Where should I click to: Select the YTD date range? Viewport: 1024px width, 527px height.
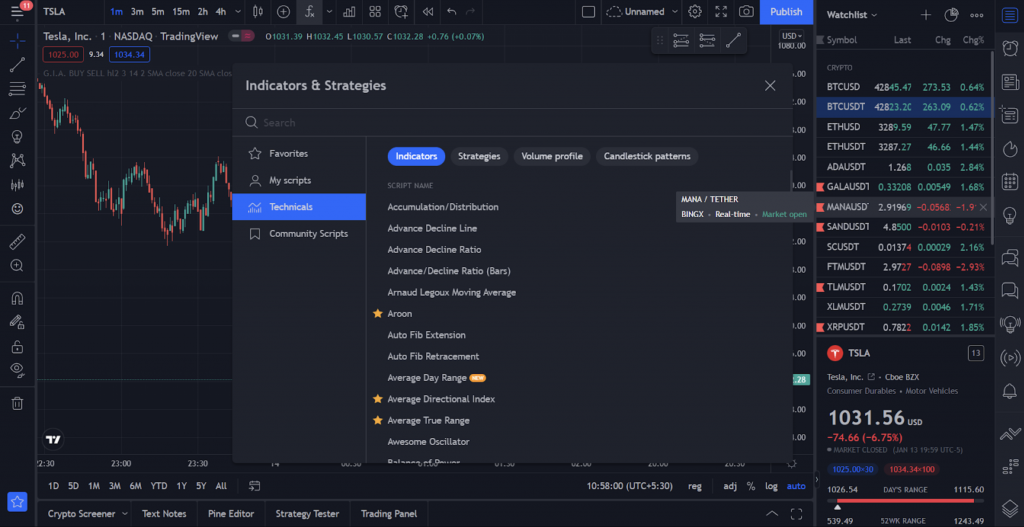pos(159,486)
